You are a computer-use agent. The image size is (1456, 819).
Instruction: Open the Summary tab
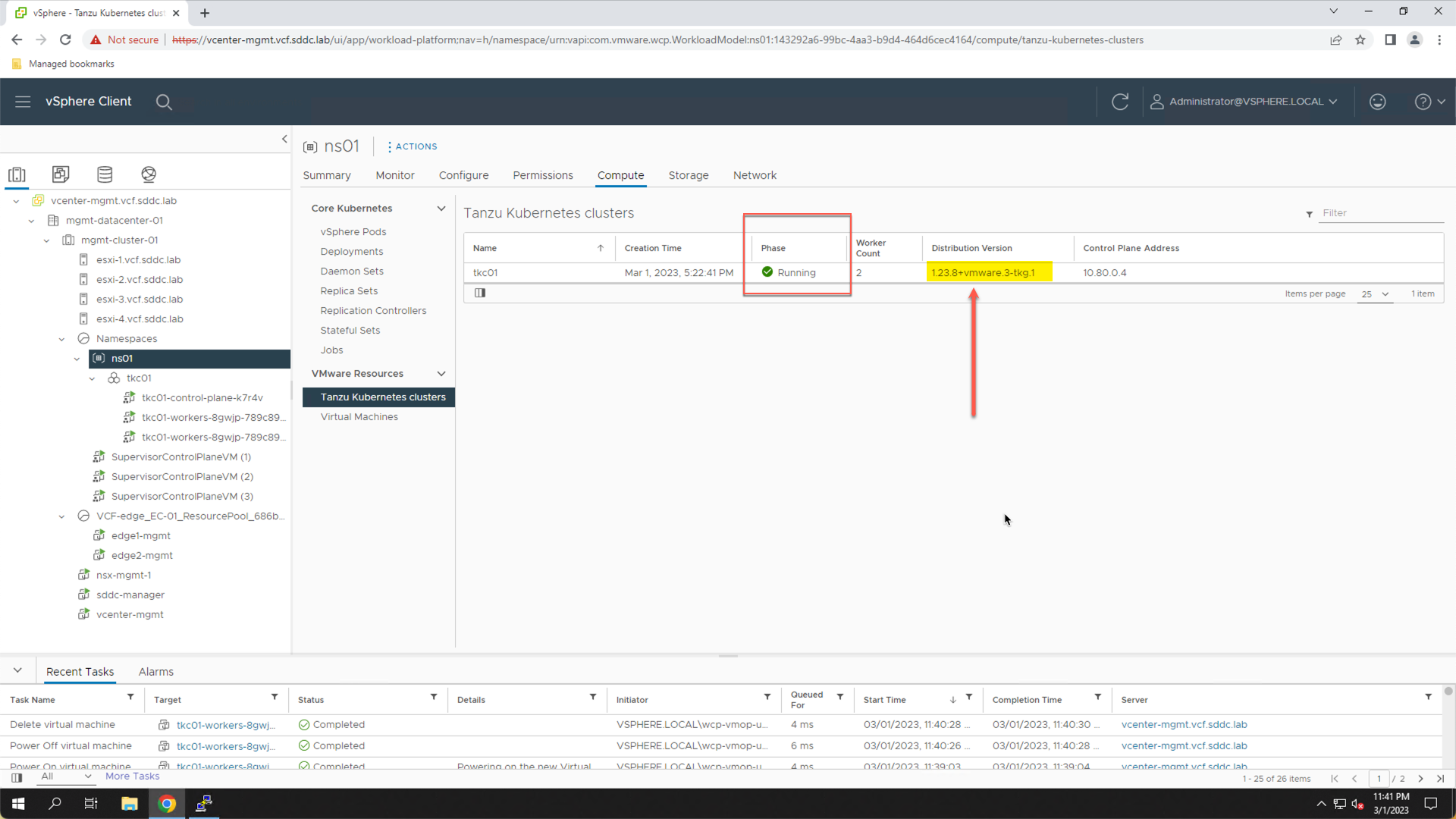click(327, 175)
